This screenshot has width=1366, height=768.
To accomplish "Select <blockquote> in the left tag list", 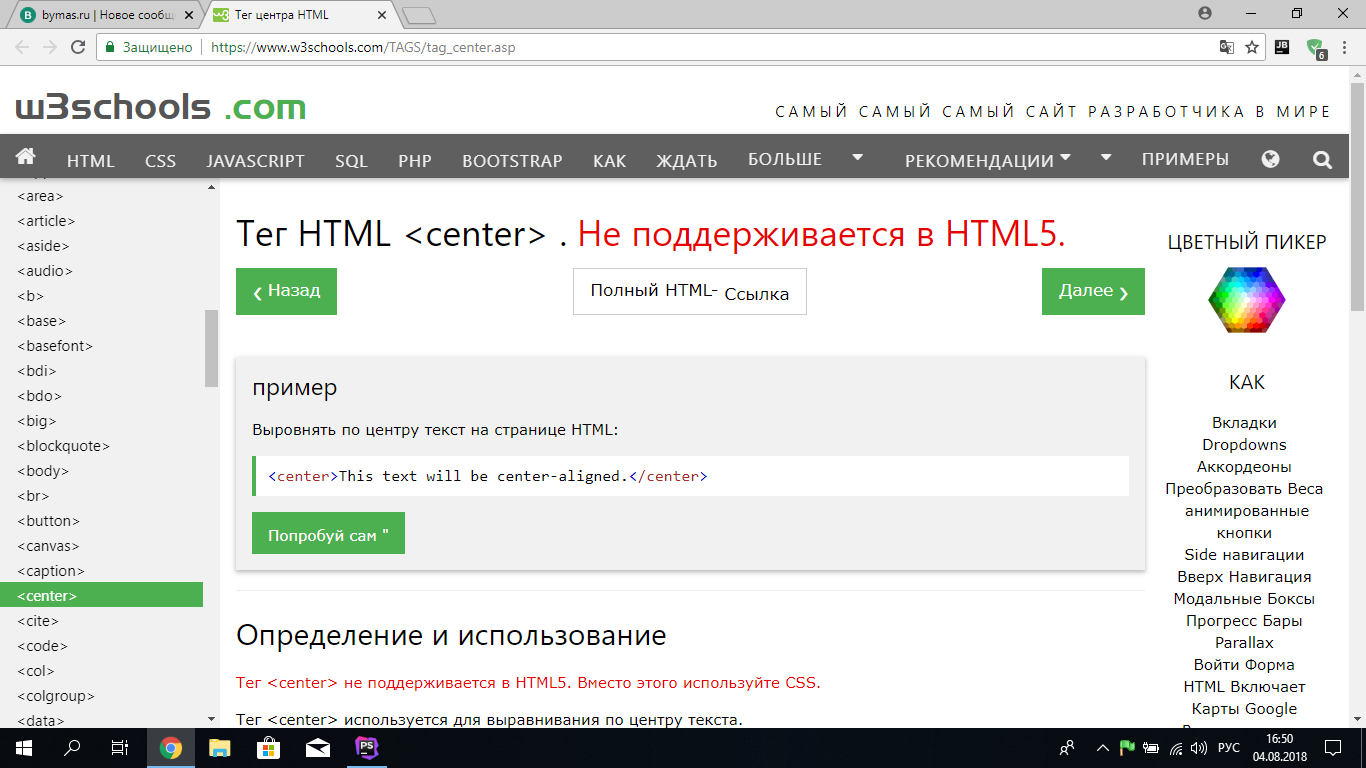I will (x=64, y=446).
